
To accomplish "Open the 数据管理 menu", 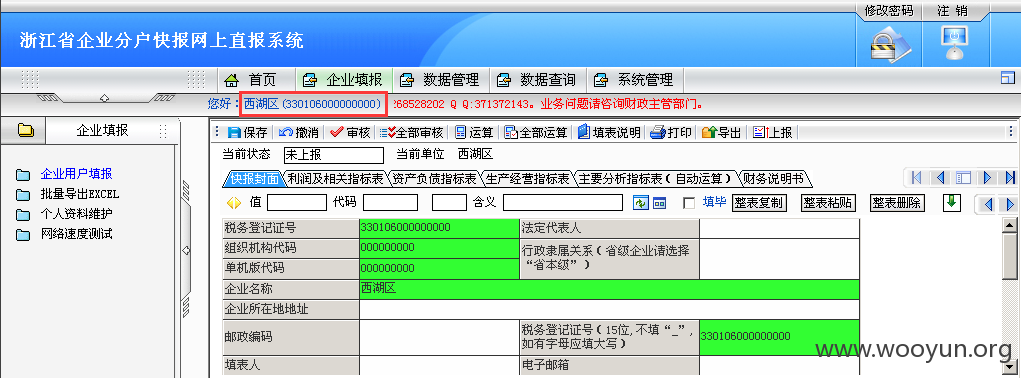I will point(440,81).
